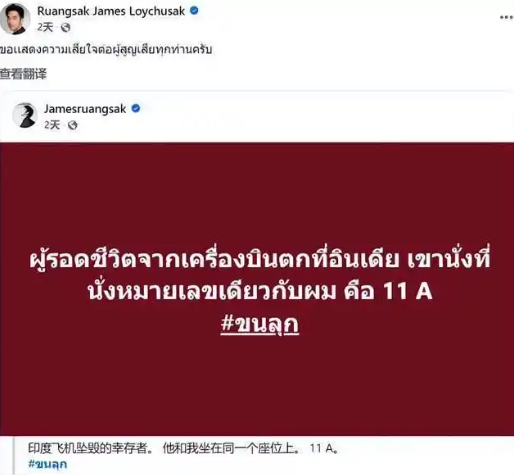
Task: Click verified badge beside Jamesruangsak
Action: [x=136, y=109]
